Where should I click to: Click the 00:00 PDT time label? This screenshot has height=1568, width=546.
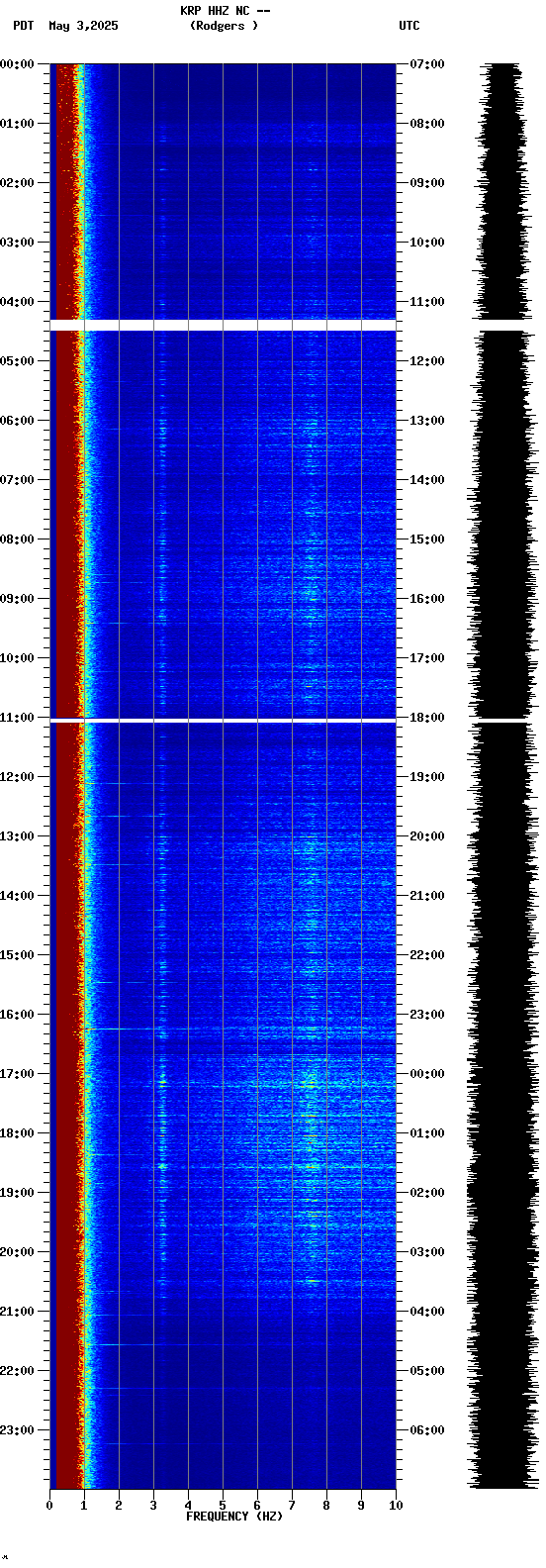click(x=18, y=64)
